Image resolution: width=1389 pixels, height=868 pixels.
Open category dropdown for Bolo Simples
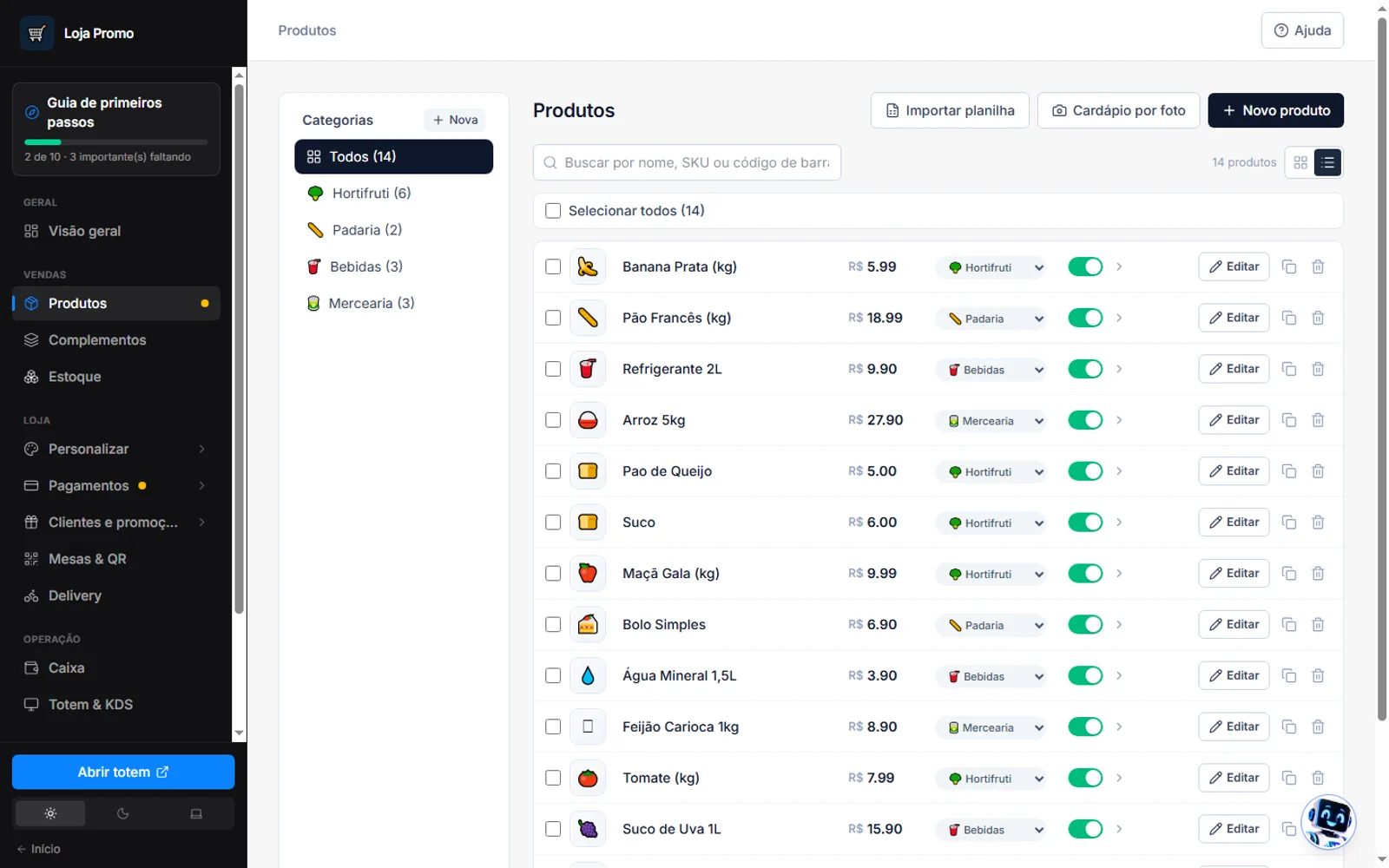991,625
